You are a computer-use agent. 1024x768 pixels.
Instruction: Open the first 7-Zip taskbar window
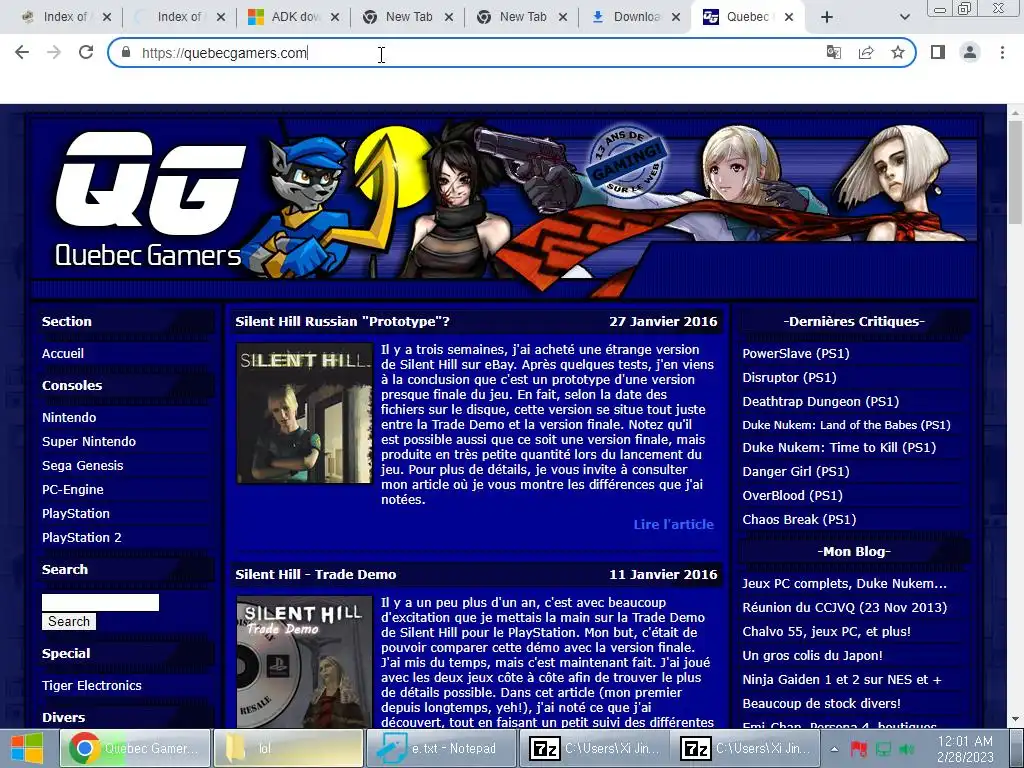[x=595, y=748]
